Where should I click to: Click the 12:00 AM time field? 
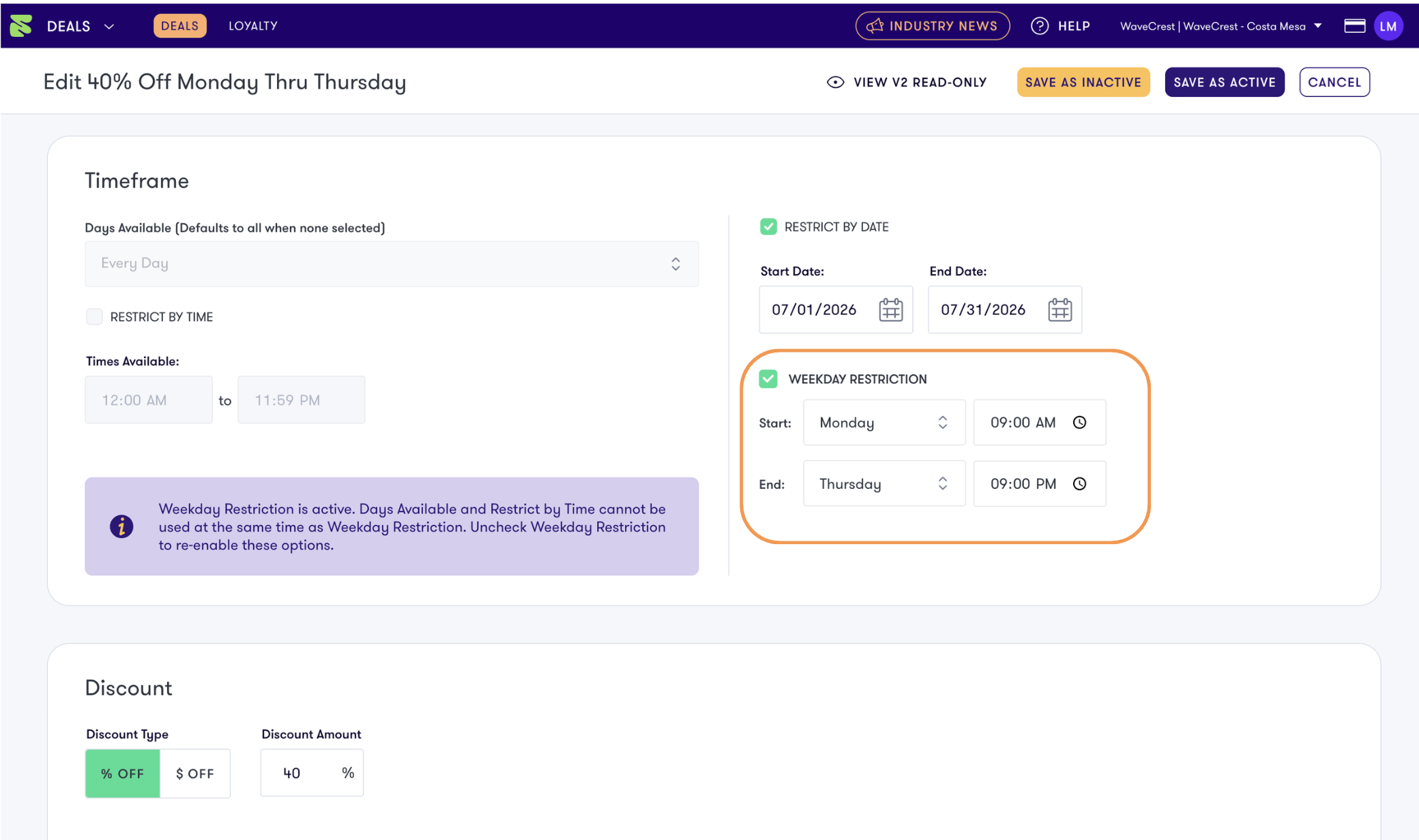149,400
